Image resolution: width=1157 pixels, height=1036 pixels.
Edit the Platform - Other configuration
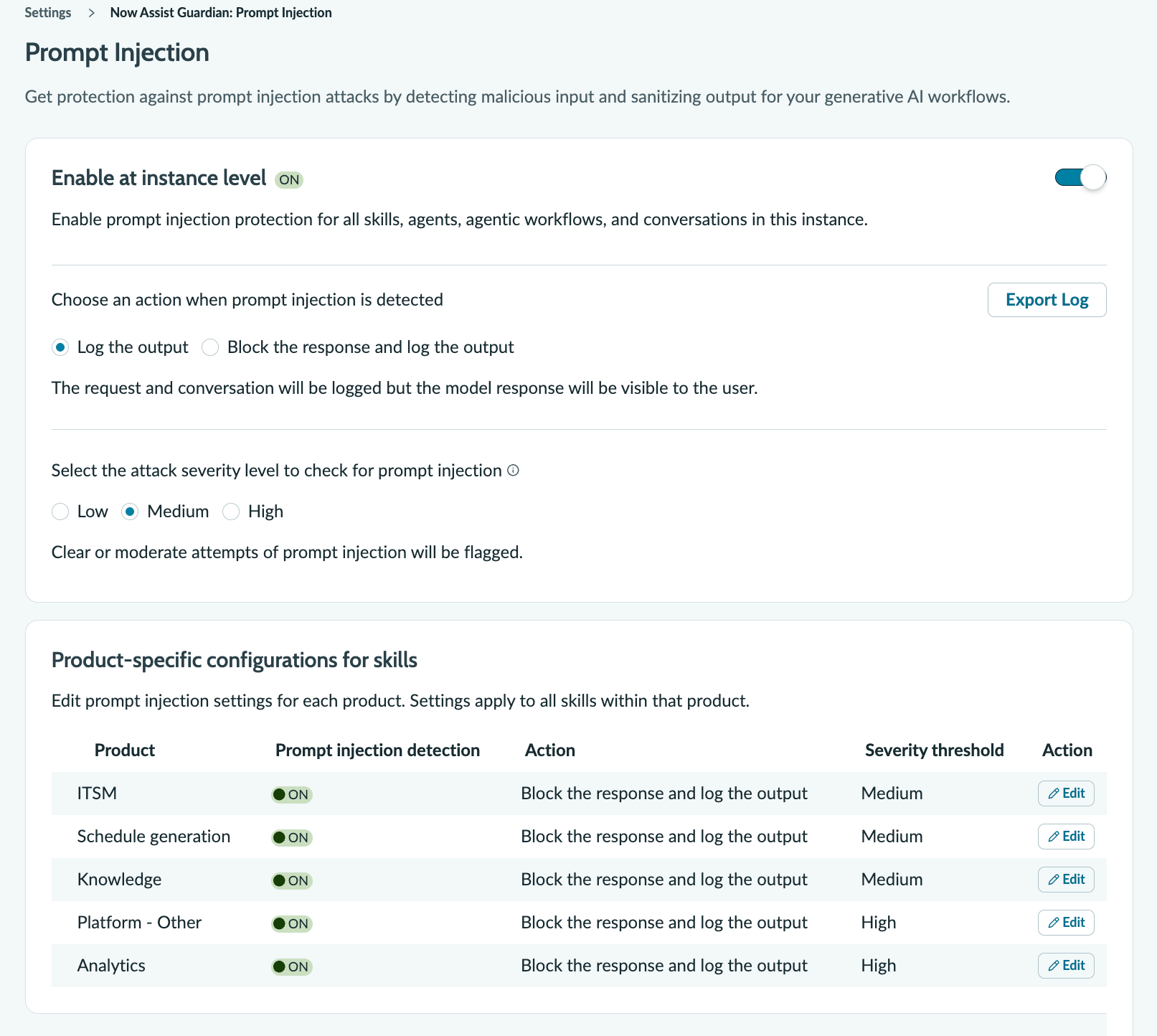pos(1066,923)
